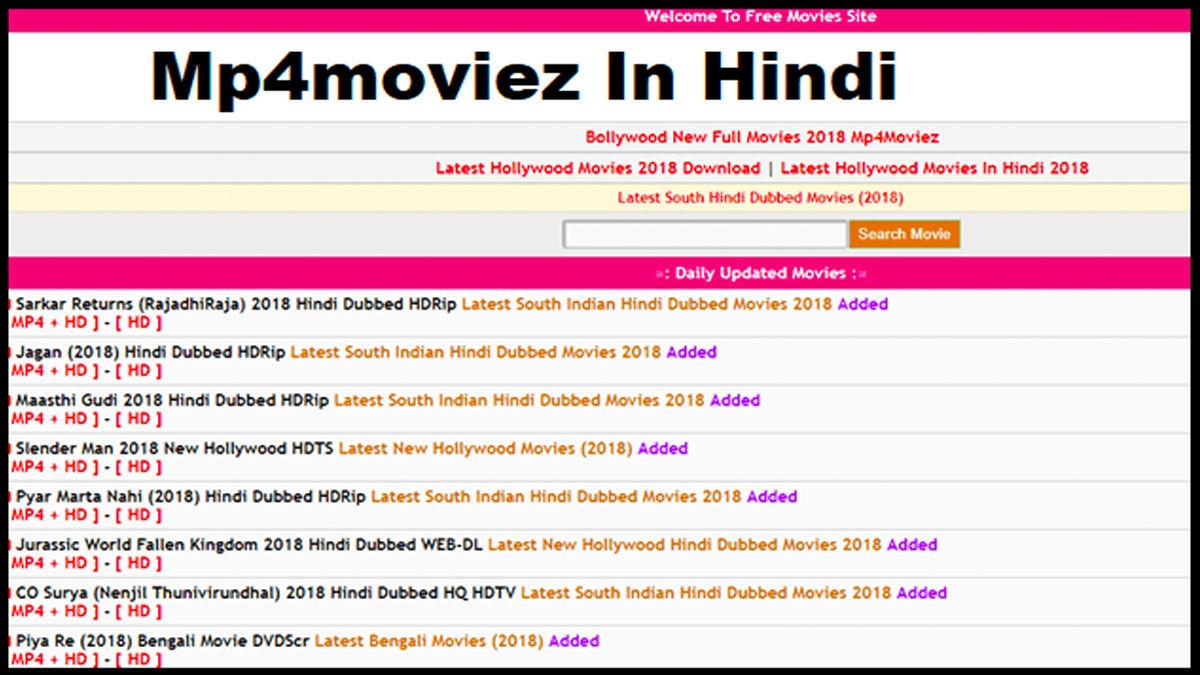Click 'Added' label on Piya Re row
This screenshot has height=675, width=1200.
tap(574, 641)
